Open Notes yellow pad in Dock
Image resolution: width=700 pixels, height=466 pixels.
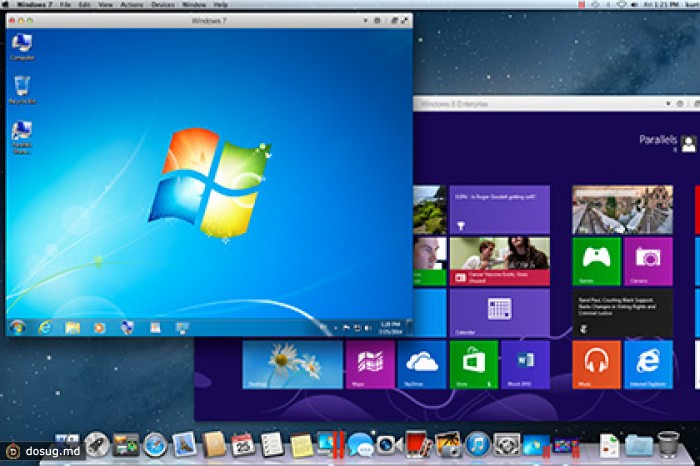point(301,445)
